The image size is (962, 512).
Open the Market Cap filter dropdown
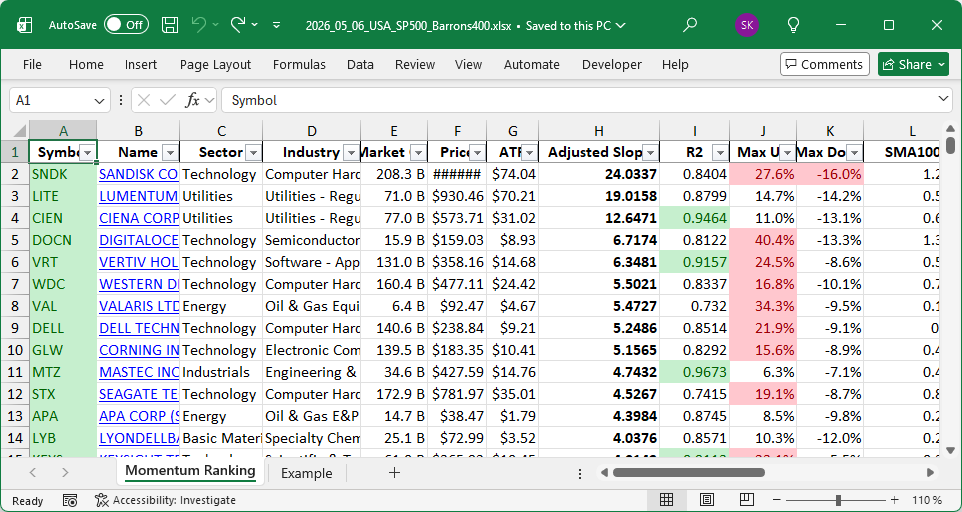click(418, 153)
